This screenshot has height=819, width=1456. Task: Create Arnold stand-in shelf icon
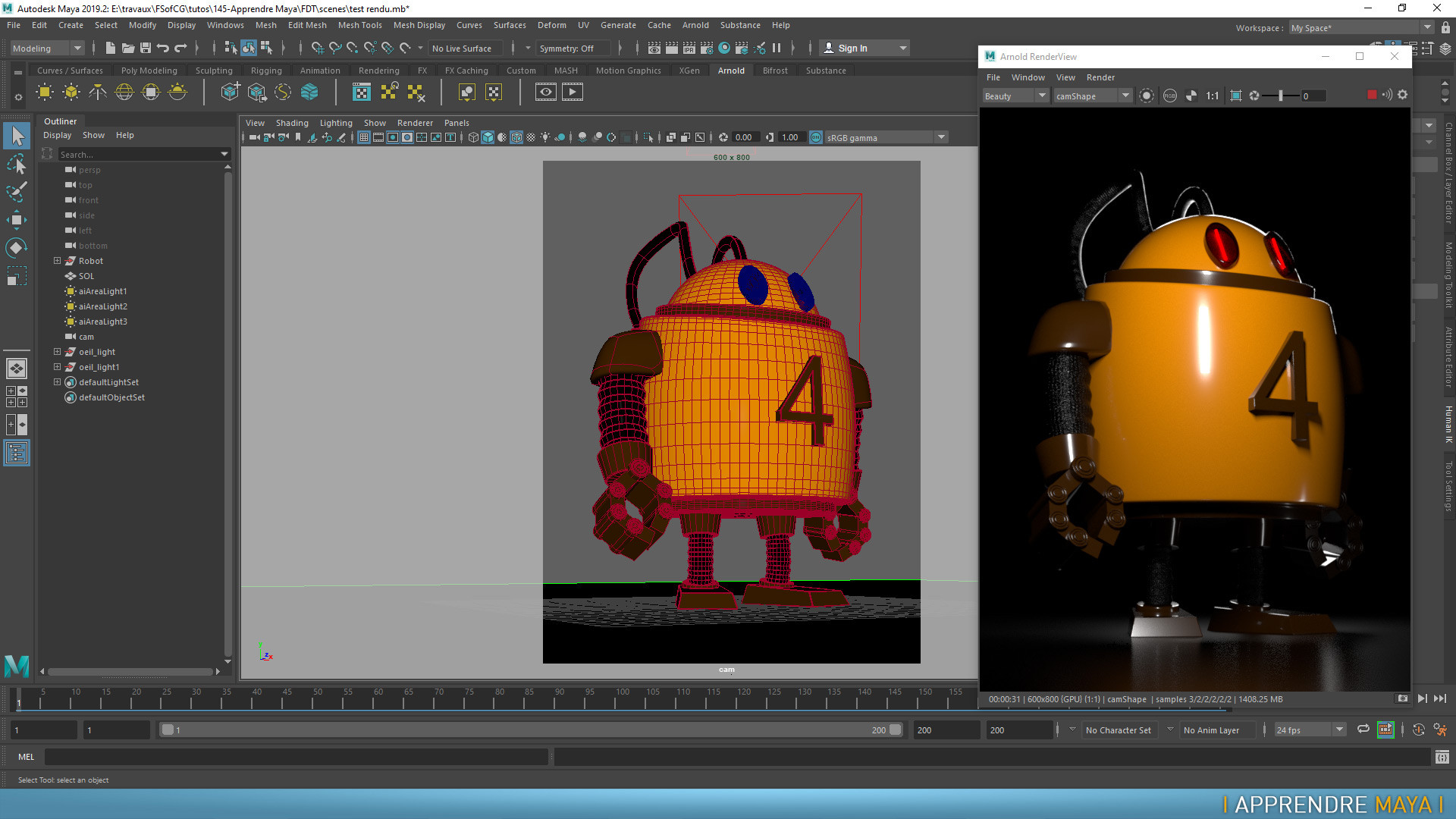pyautogui.click(x=230, y=93)
